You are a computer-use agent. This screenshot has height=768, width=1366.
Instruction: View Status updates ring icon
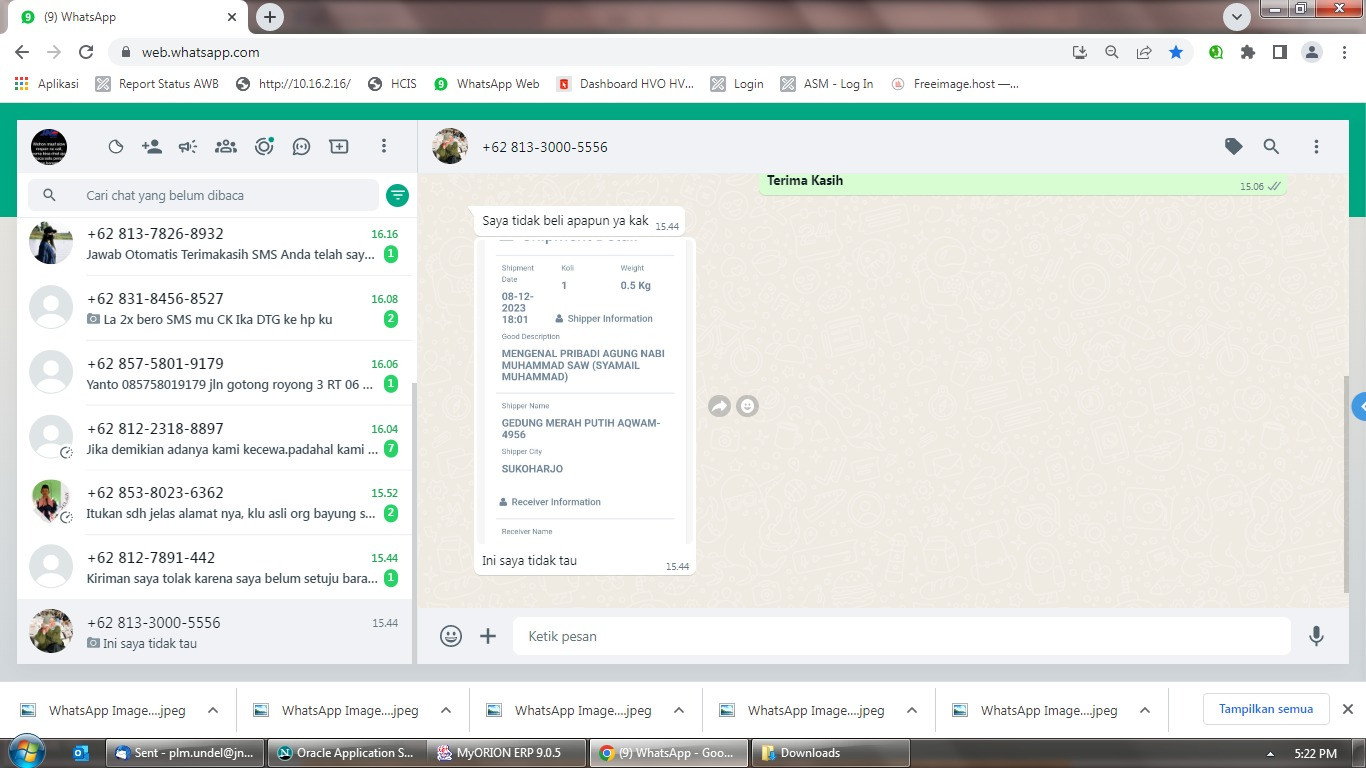[x=264, y=147]
